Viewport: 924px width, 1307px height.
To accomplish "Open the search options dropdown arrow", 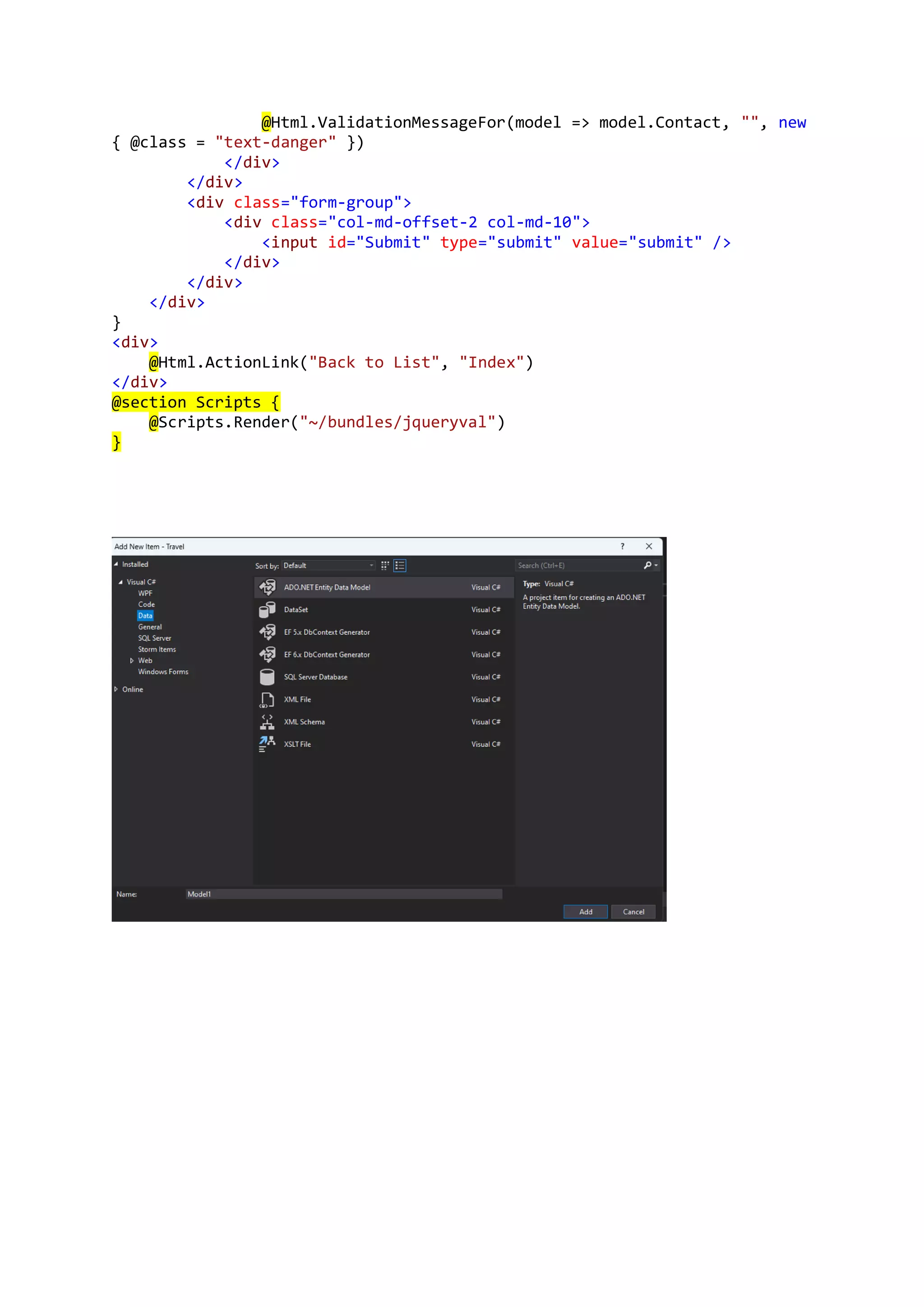I will tap(656, 565).
